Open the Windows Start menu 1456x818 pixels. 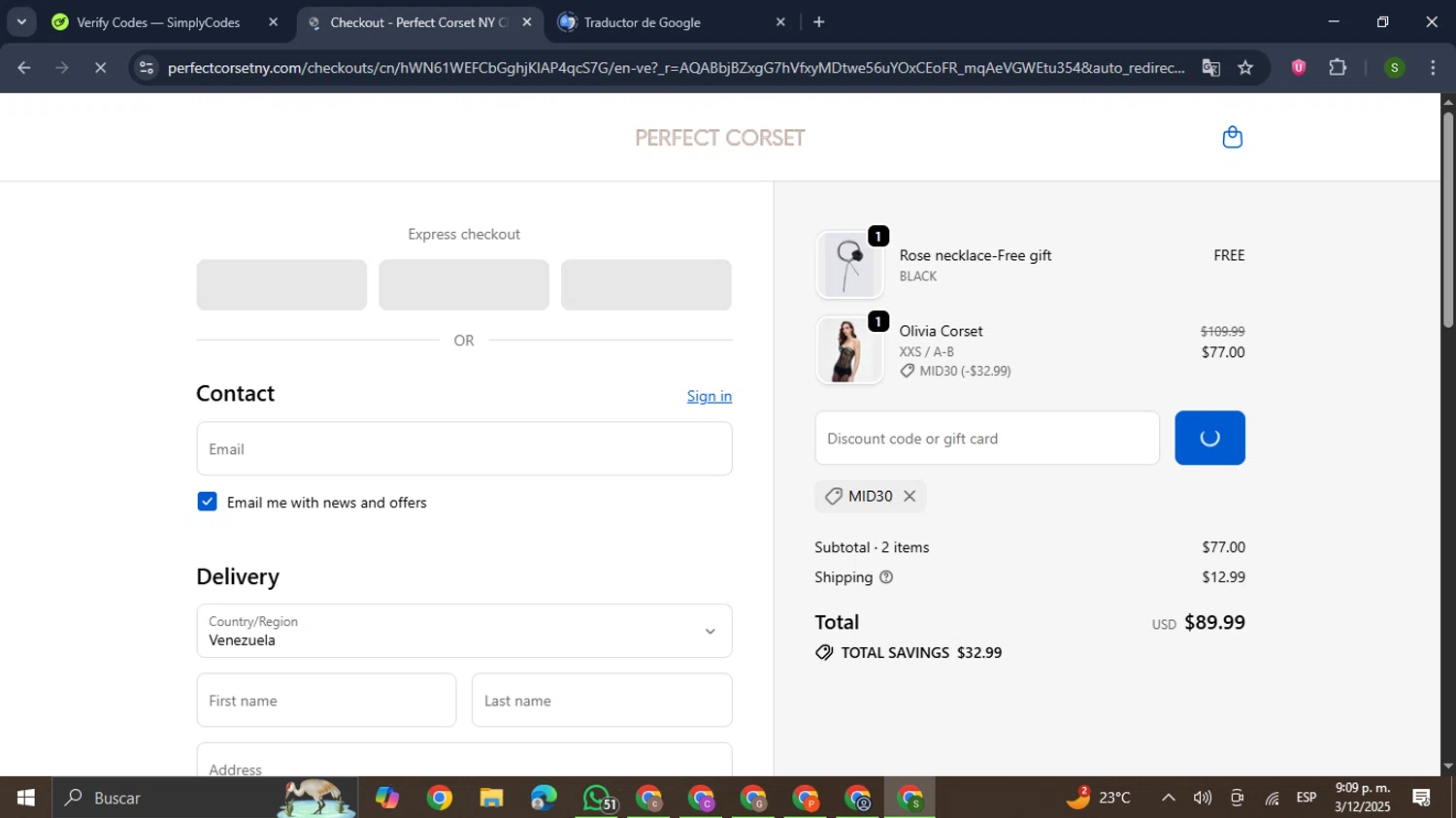(25, 798)
